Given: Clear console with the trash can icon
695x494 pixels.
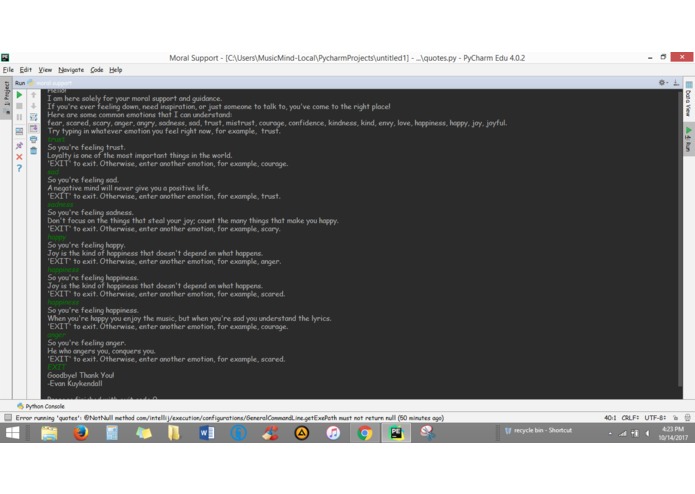Looking at the screenshot, I should pyautogui.click(x=33, y=151).
